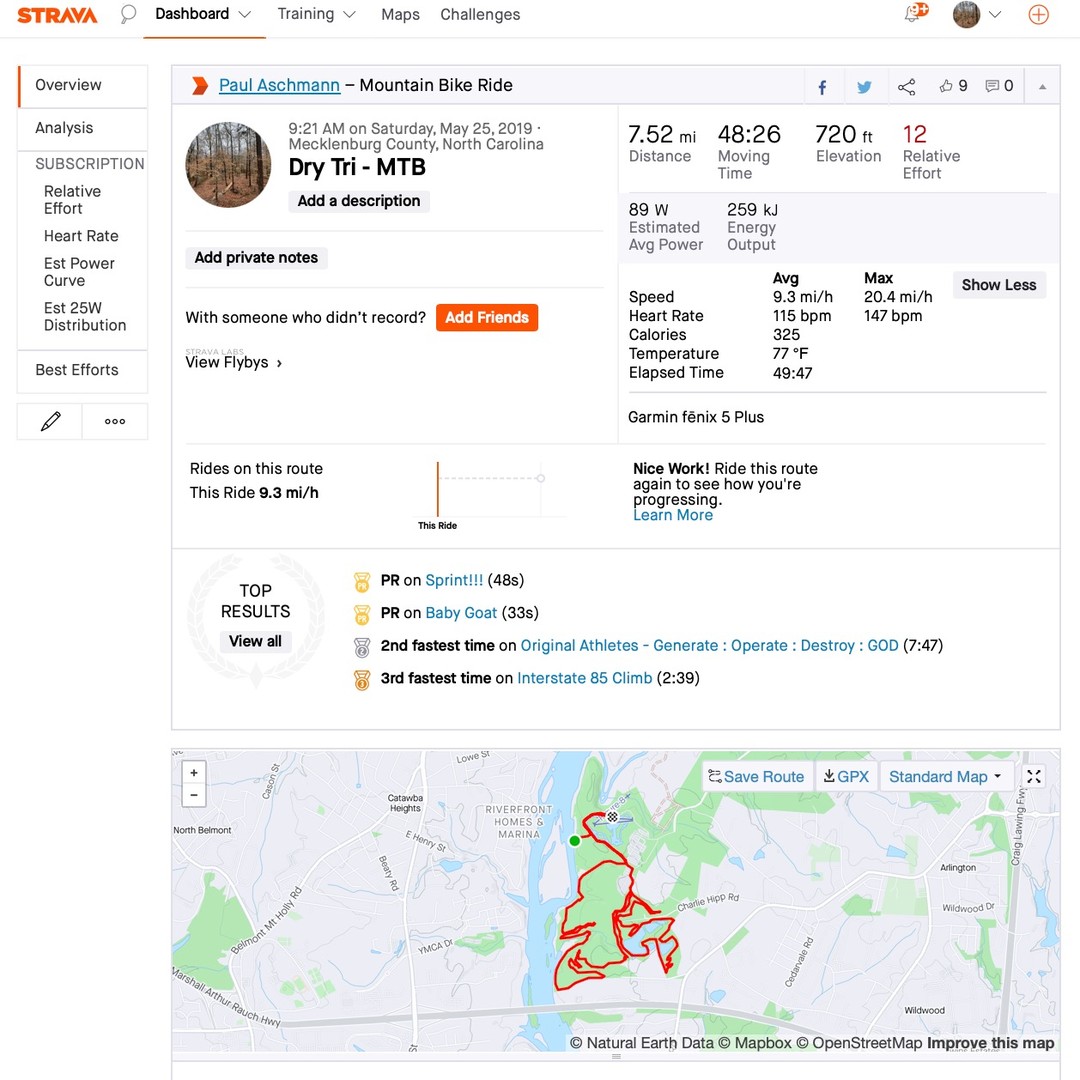Share activity on Twitter icon
1080x1080 pixels.
864,87
